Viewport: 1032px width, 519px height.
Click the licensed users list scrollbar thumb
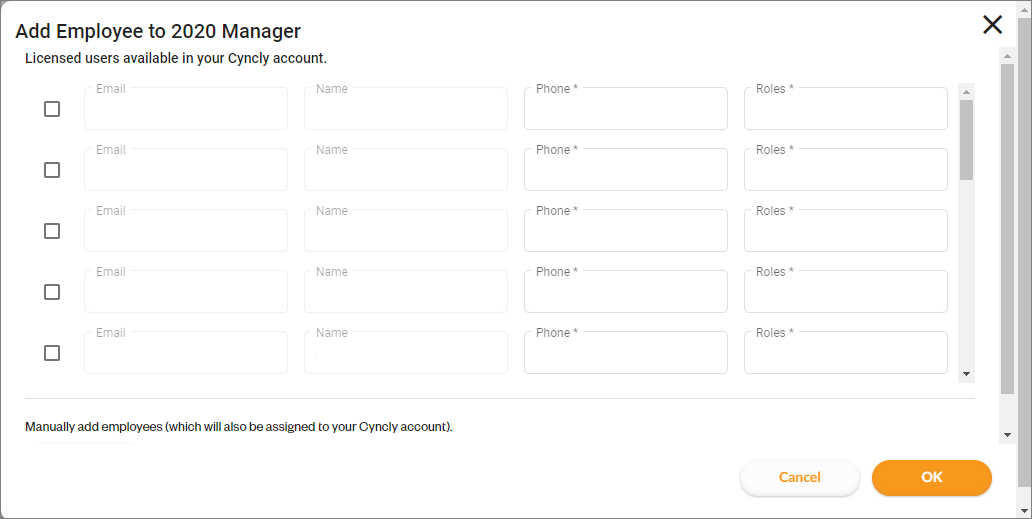tap(966, 139)
